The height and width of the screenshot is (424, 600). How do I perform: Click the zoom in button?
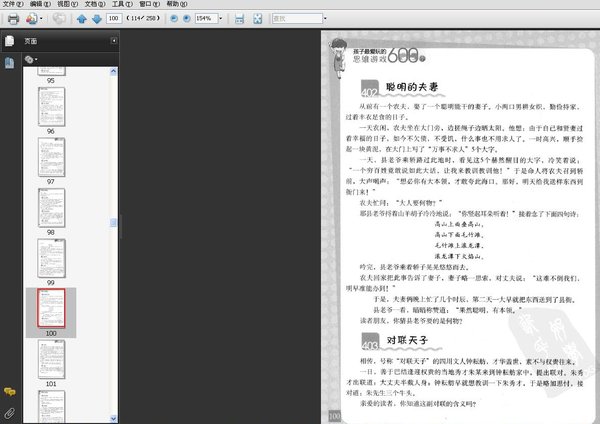[x=187, y=18]
